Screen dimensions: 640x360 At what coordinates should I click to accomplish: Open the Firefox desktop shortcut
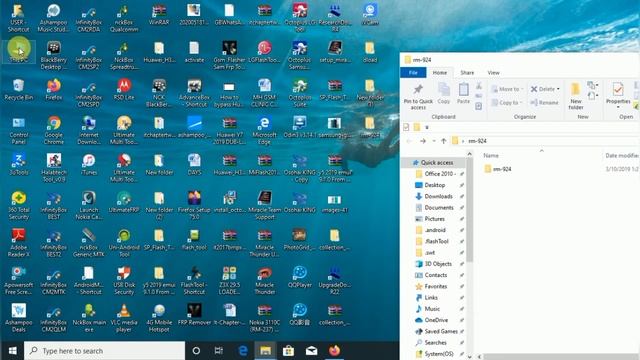point(53,90)
